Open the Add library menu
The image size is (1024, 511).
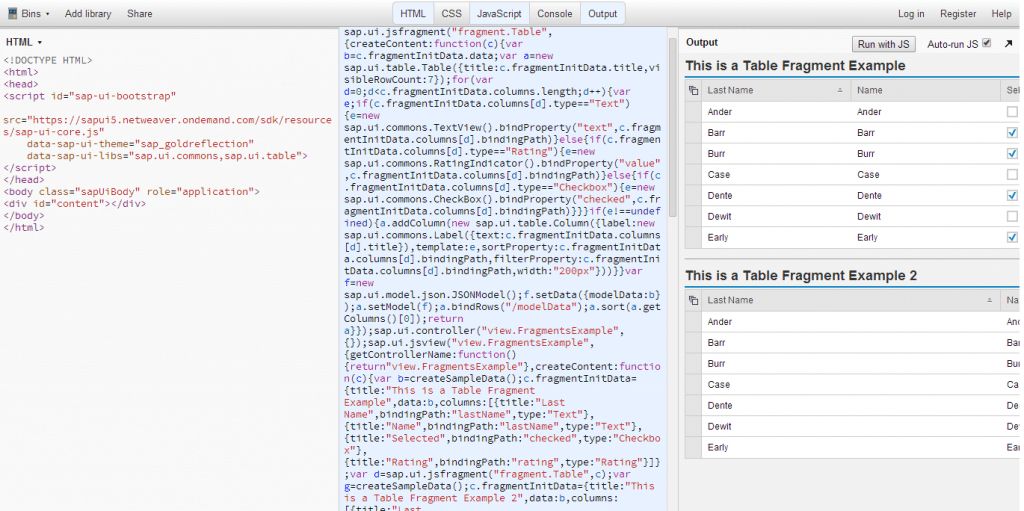(x=88, y=14)
